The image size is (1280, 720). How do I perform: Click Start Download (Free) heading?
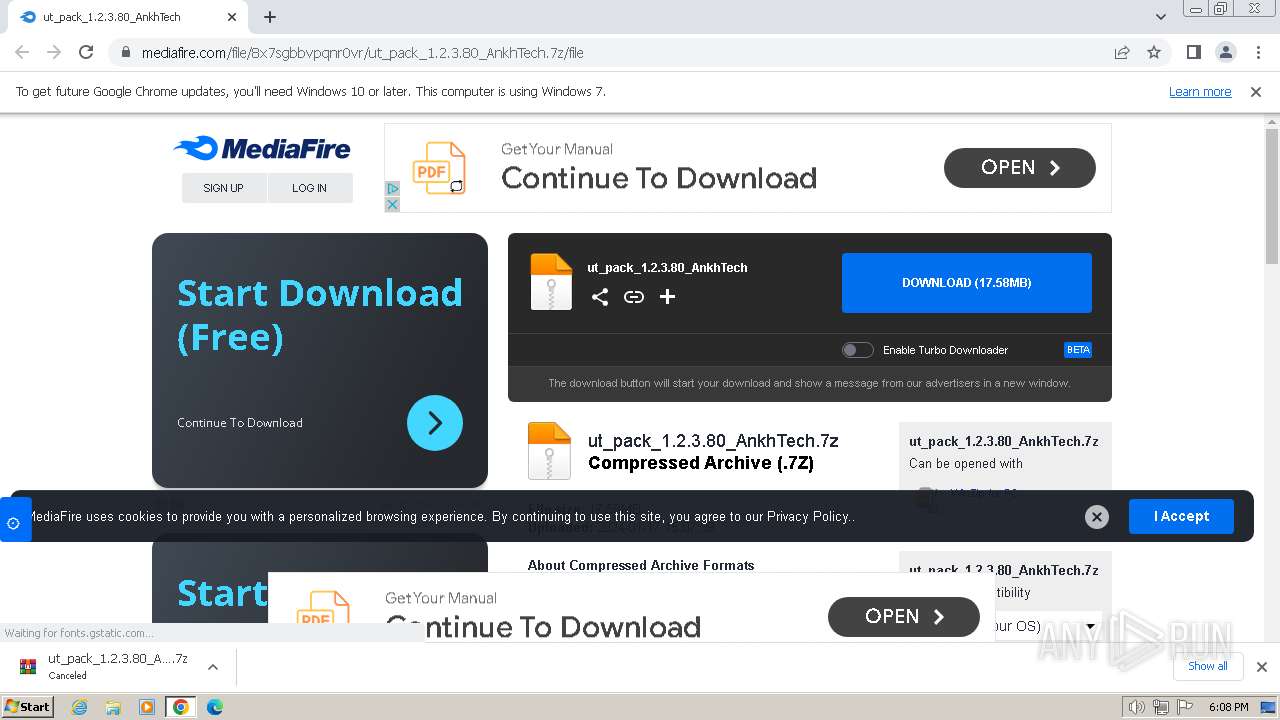coord(319,315)
